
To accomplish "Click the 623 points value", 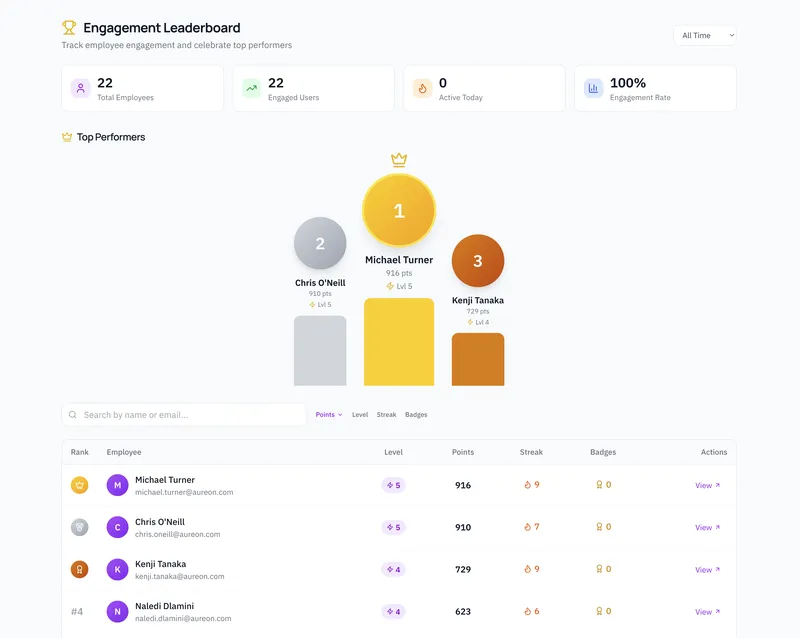I will tap(463, 611).
